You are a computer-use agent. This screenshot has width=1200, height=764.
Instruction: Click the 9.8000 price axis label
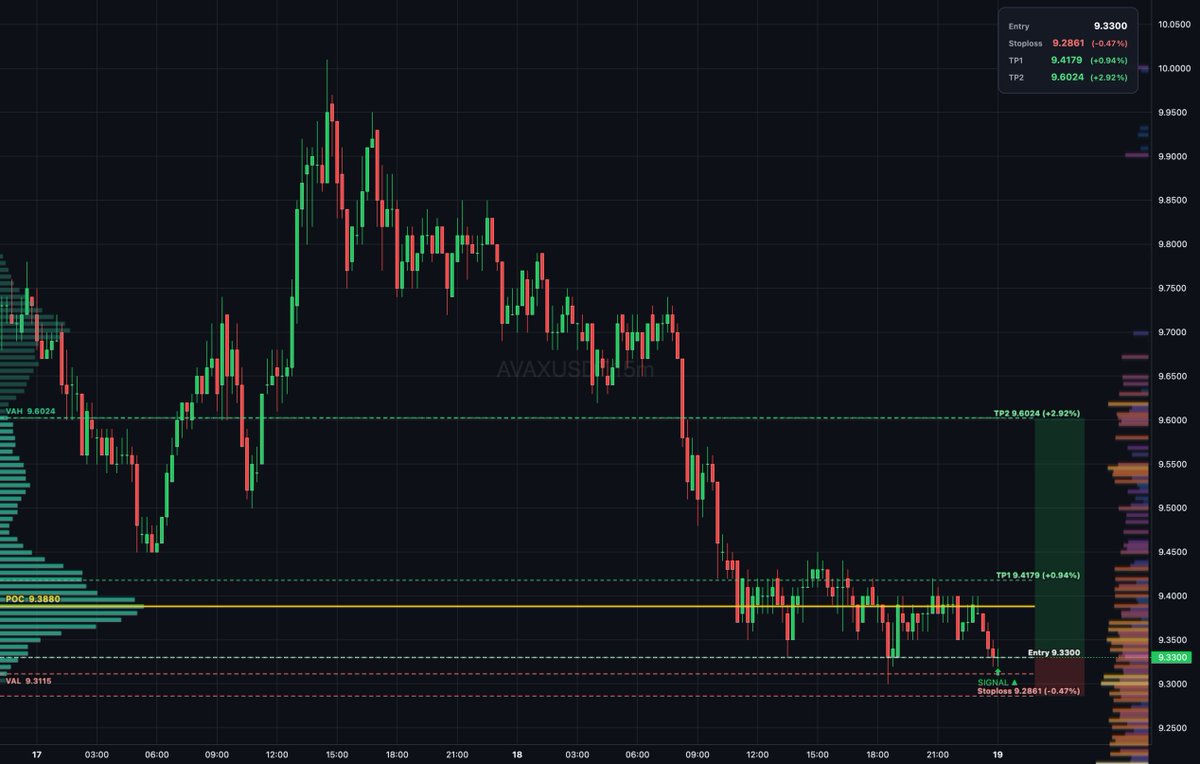(1172, 244)
